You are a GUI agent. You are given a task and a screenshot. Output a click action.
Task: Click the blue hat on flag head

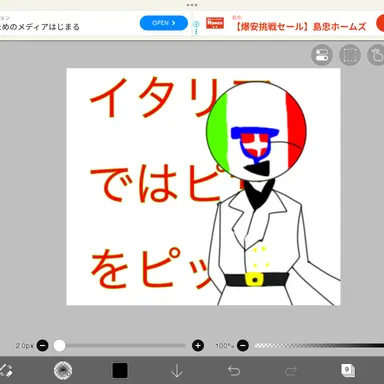[254, 132]
